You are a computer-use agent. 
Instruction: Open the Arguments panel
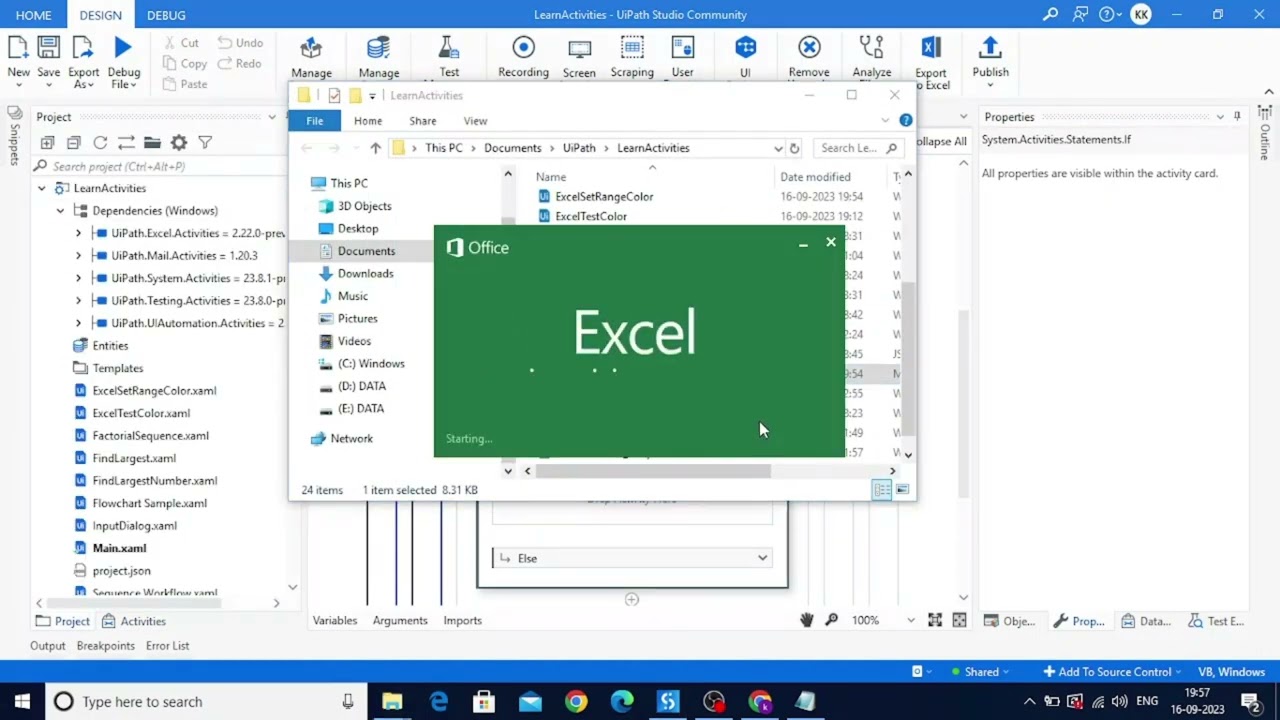click(400, 620)
